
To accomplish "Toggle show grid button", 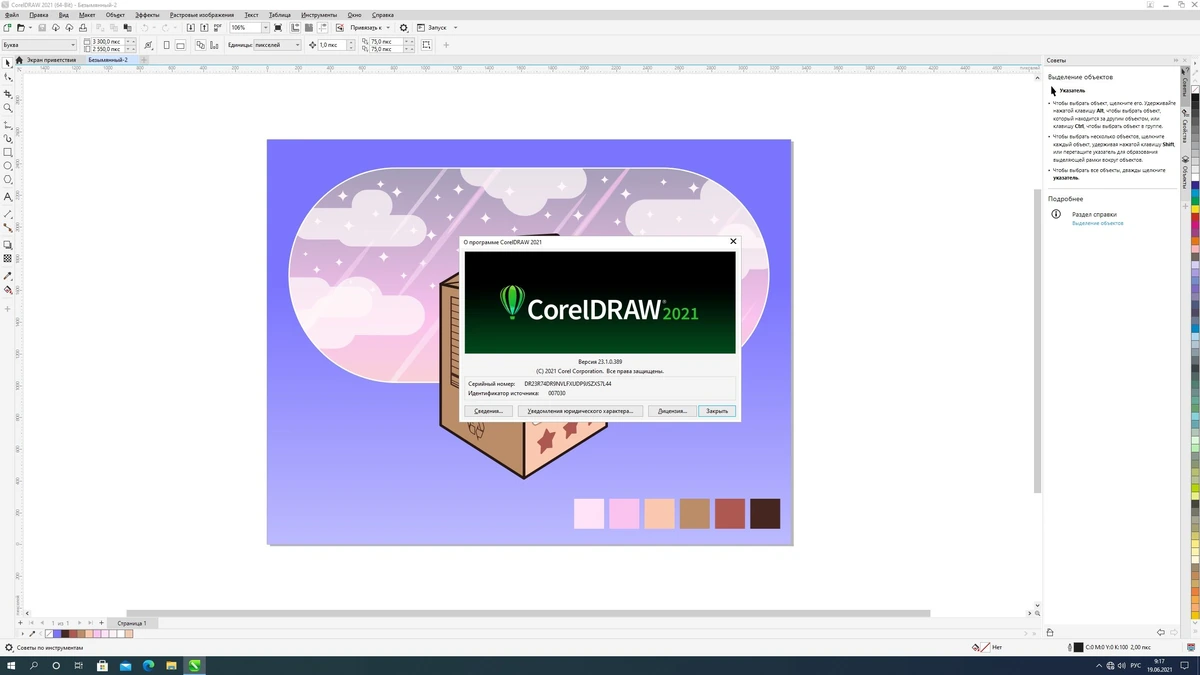I will pos(308,27).
